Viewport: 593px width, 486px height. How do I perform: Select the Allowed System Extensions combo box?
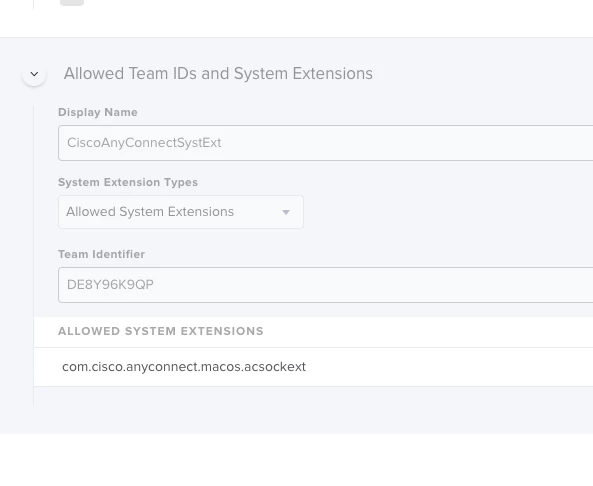[181, 212]
